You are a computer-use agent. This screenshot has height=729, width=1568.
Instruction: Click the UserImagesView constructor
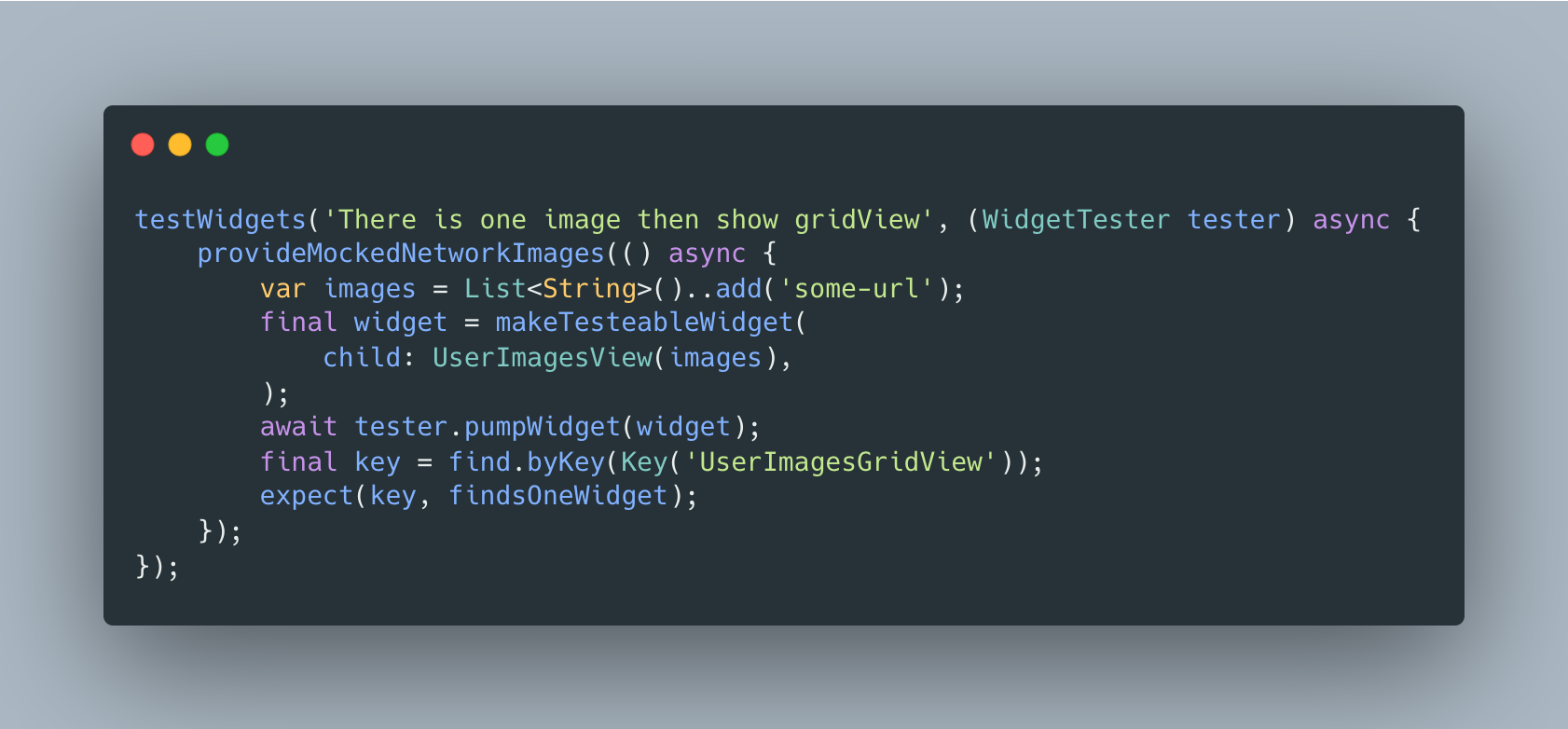[543, 358]
